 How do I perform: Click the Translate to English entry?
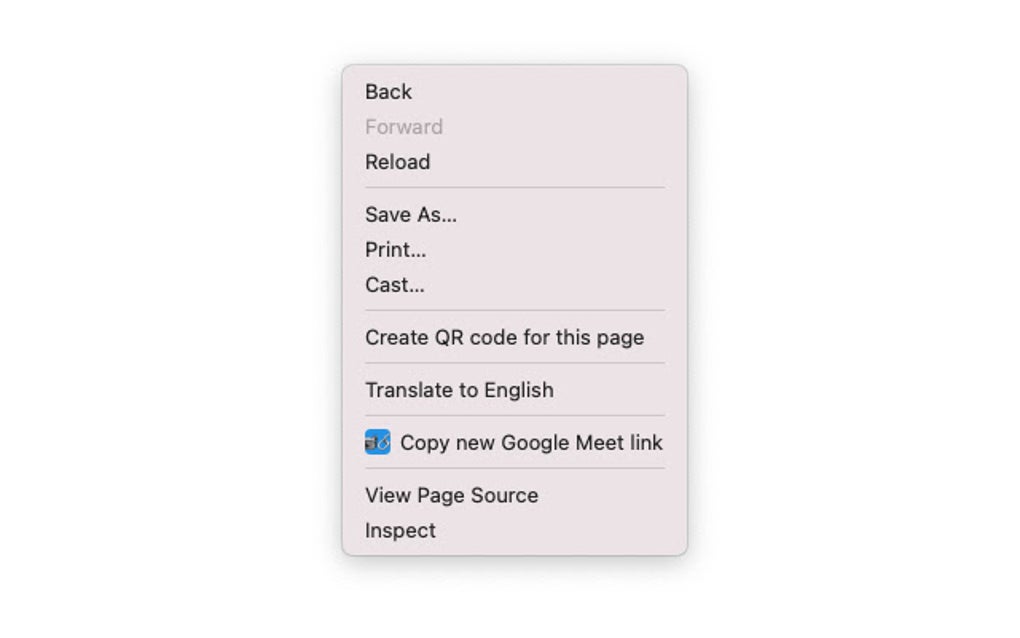click(460, 390)
